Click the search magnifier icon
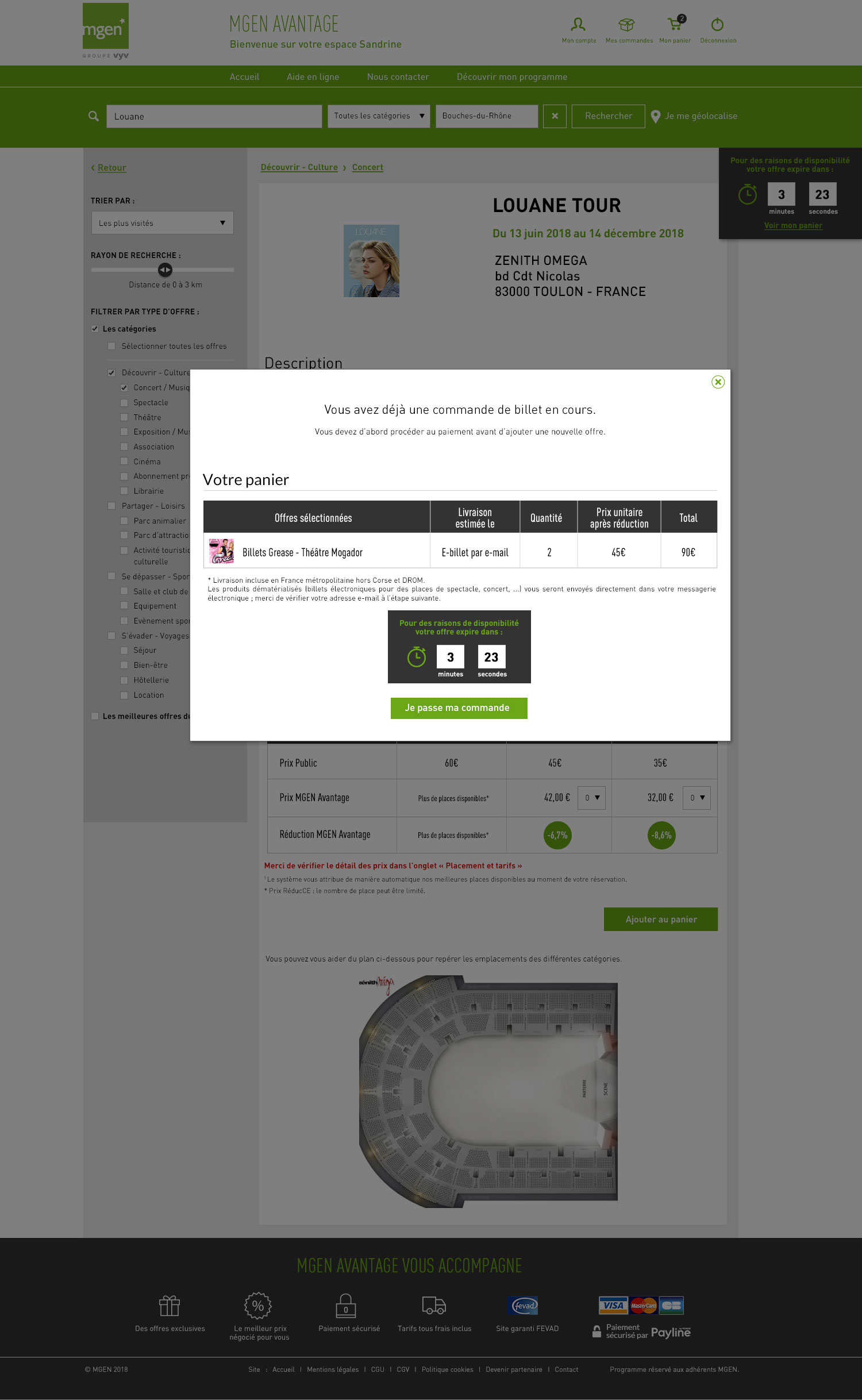 (94, 116)
